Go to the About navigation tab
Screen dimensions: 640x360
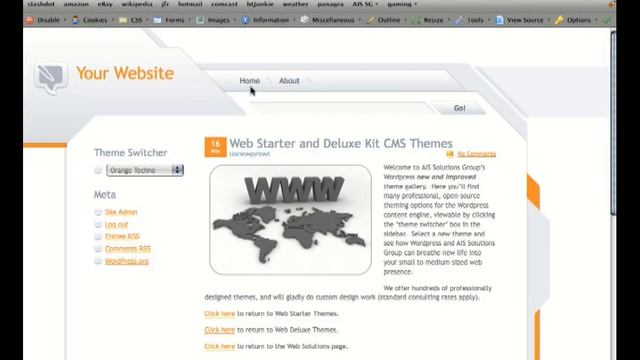(x=289, y=81)
